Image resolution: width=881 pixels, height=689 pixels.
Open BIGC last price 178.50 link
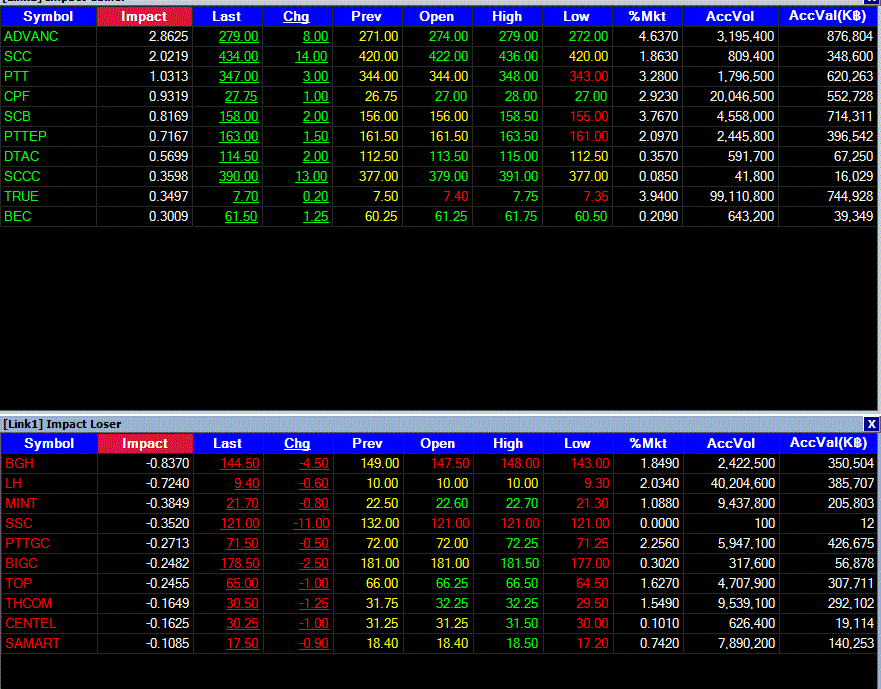(240, 564)
